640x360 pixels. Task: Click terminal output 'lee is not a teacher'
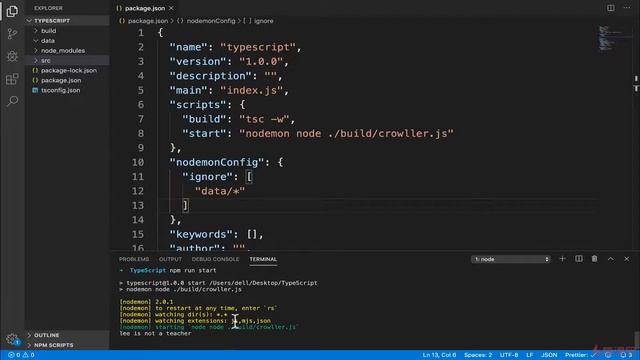[x=156, y=333]
